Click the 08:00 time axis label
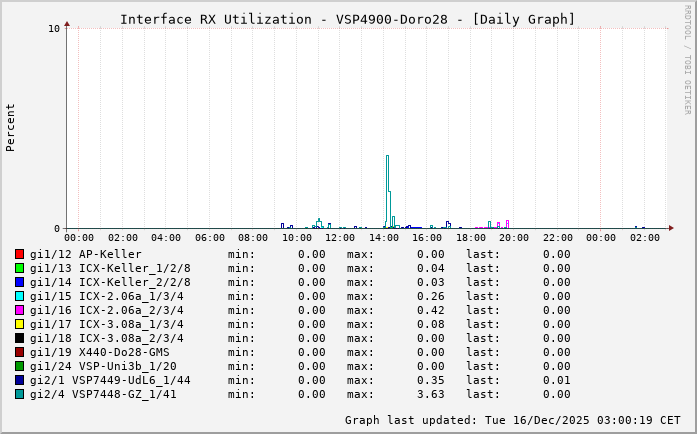 point(253,238)
